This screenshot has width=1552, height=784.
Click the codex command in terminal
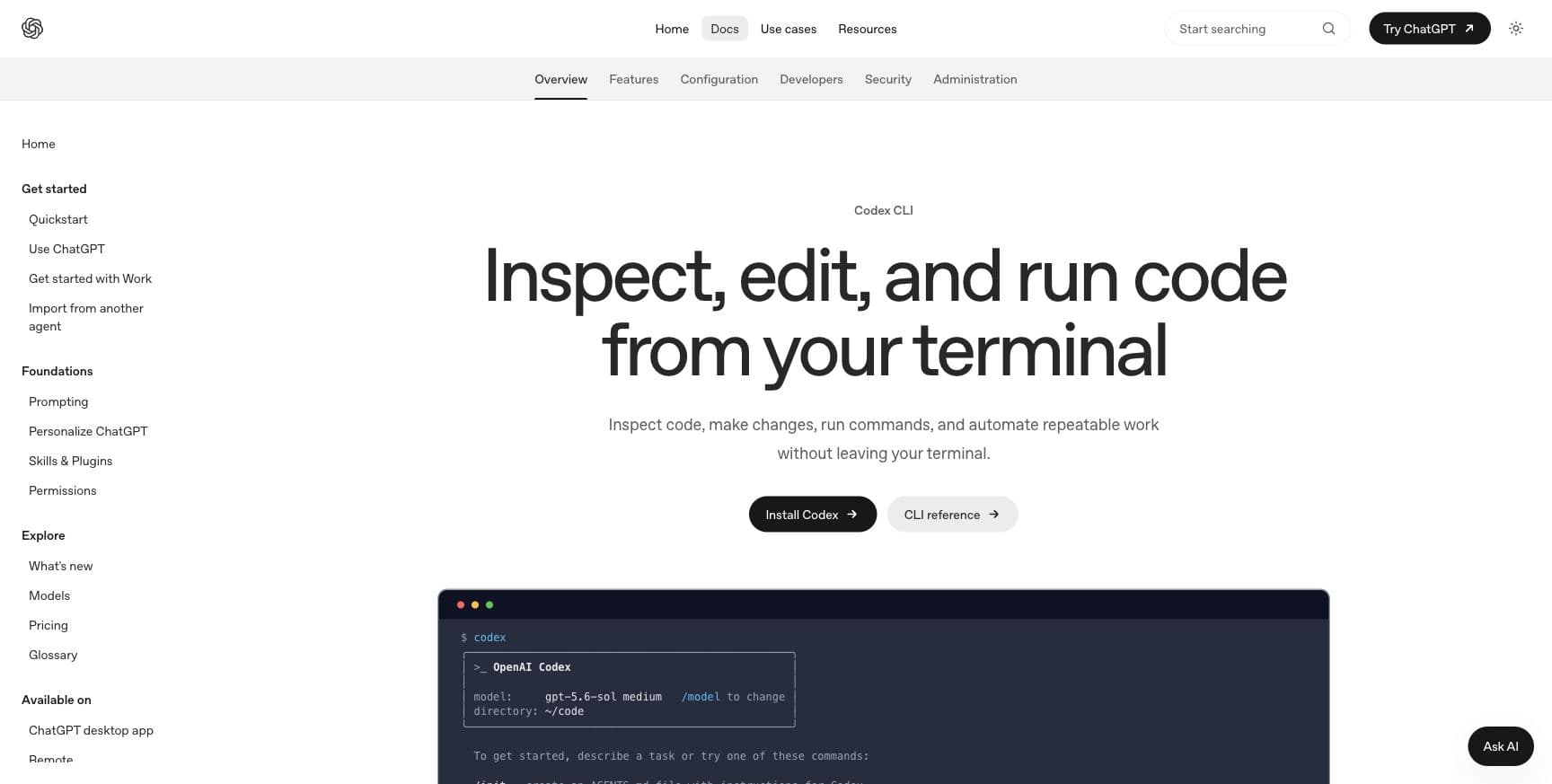click(489, 638)
